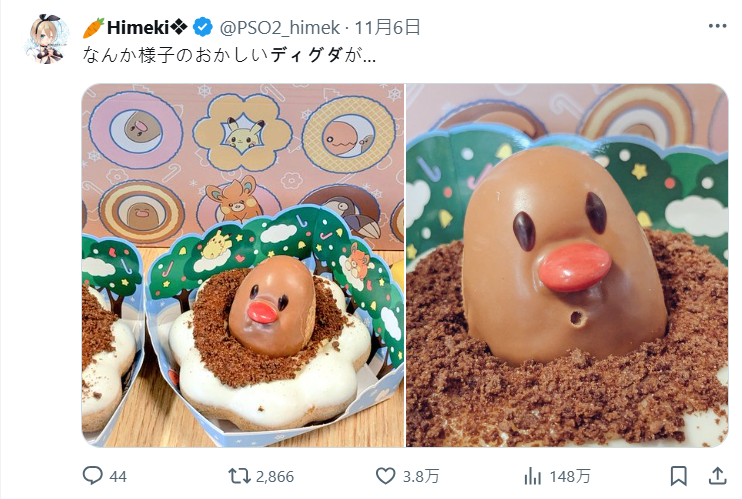742x499 pixels.
Task: Bookmark this tweet
Action: tap(678, 476)
